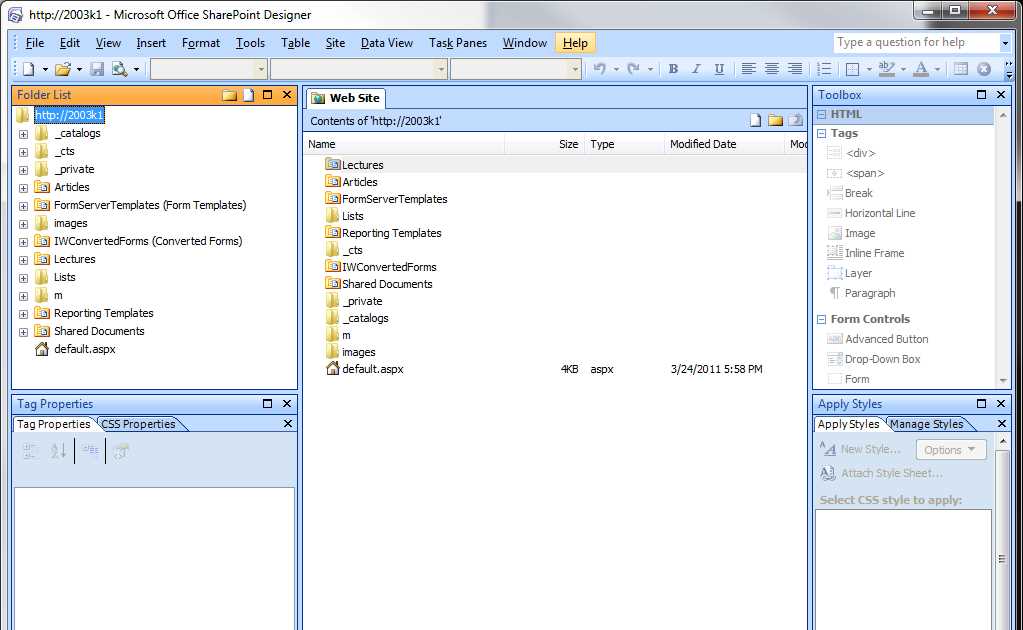Viewport: 1023px width, 630px height.
Task: Click the Underline icon on the toolbar
Action: pyautogui.click(x=718, y=68)
